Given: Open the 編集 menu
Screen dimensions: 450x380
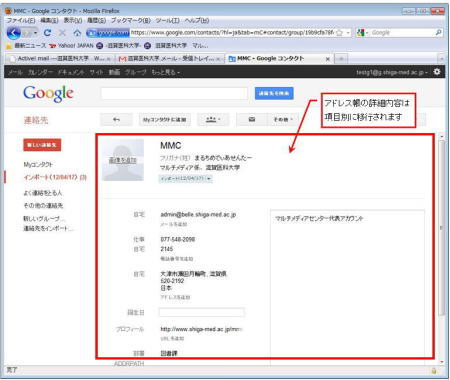Looking at the screenshot, I should (x=49, y=20).
